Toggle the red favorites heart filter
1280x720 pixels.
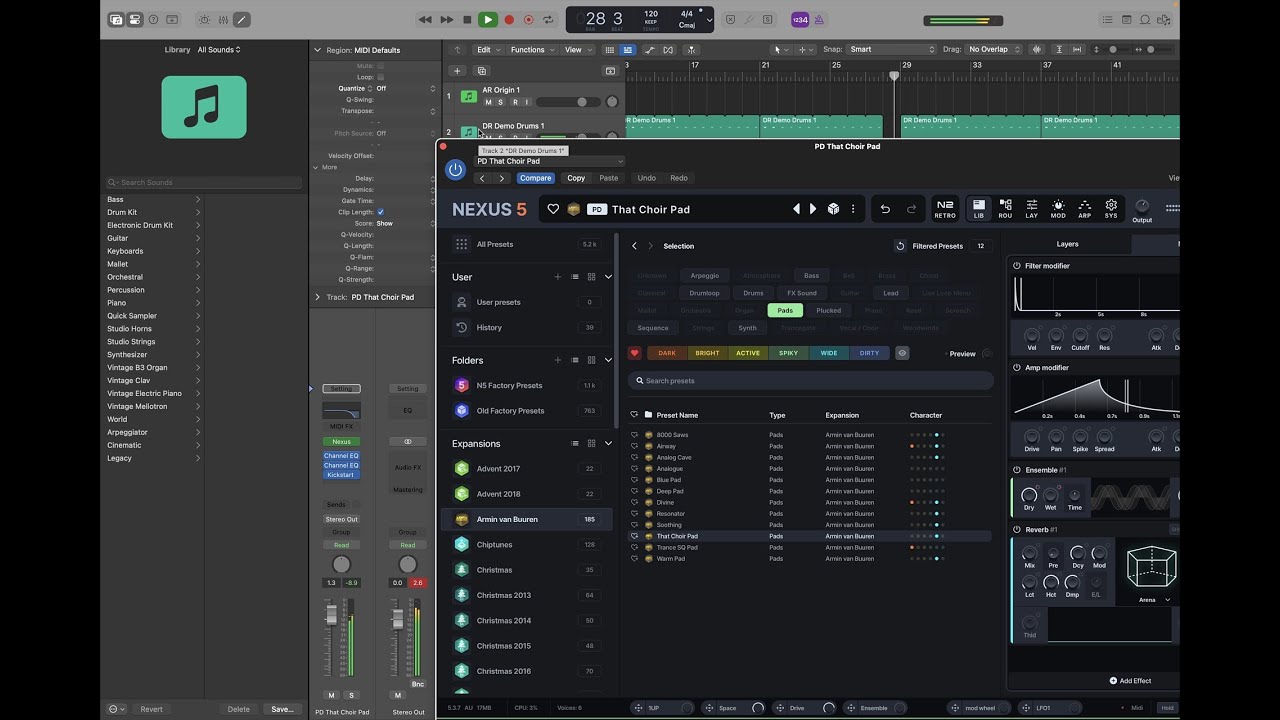click(634, 353)
